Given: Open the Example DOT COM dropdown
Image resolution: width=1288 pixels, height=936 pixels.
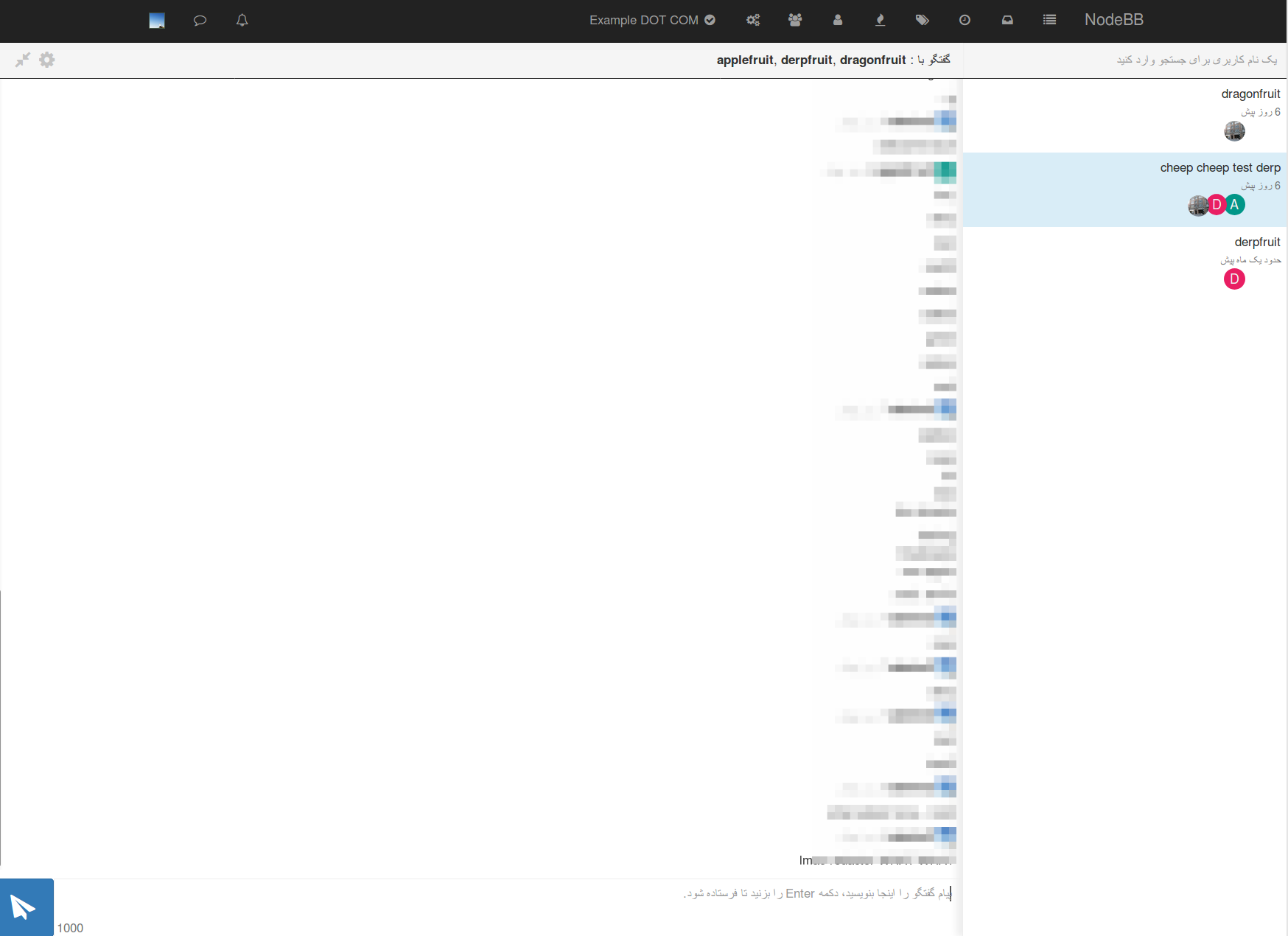Looking at the screenshot, I should [x=651, y=20].
